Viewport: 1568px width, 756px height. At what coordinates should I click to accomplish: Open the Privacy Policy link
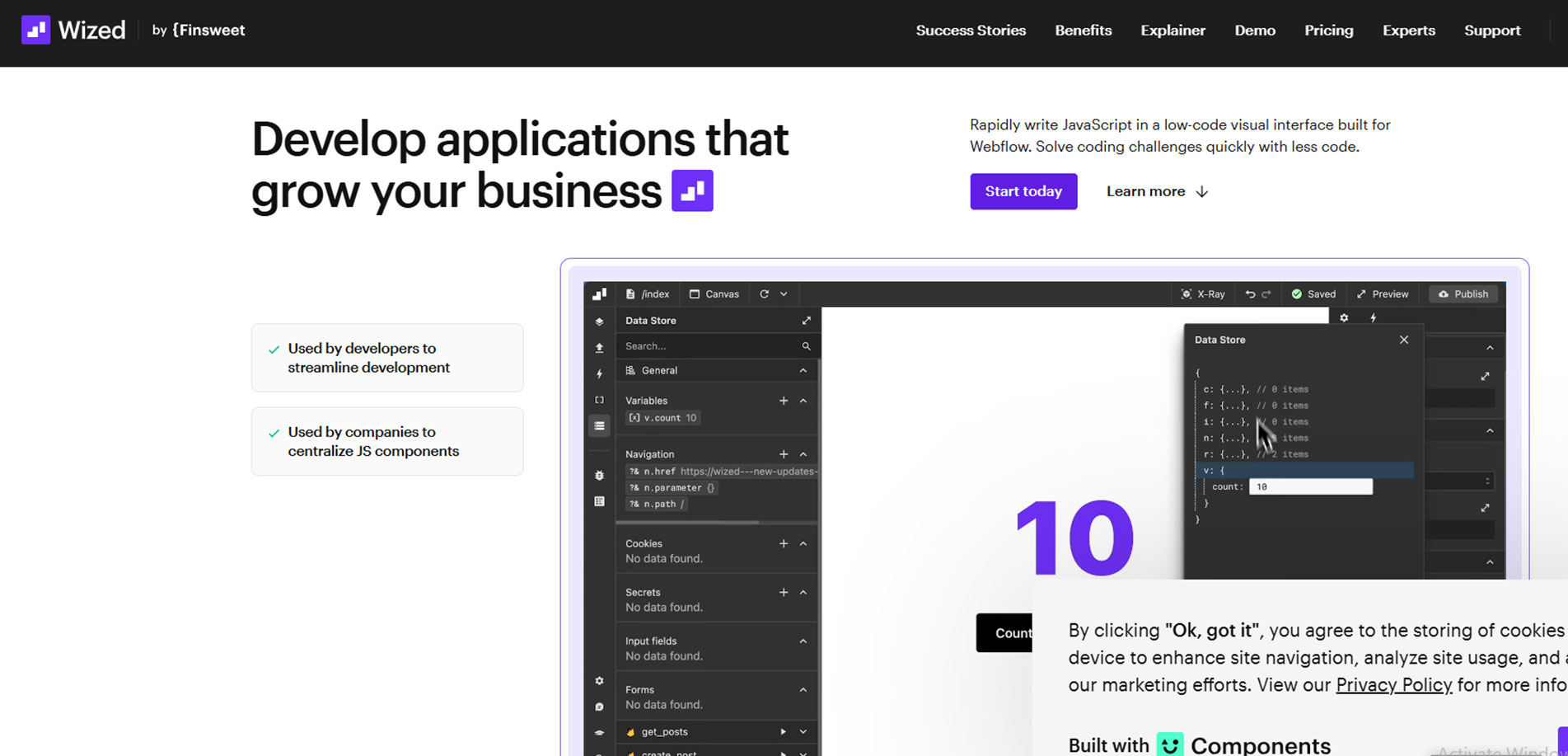pos(1393,685)
